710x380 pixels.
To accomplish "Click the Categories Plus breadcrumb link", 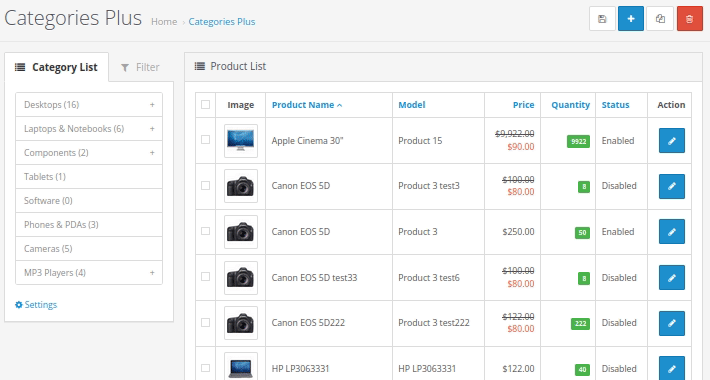I will [222, 22].
